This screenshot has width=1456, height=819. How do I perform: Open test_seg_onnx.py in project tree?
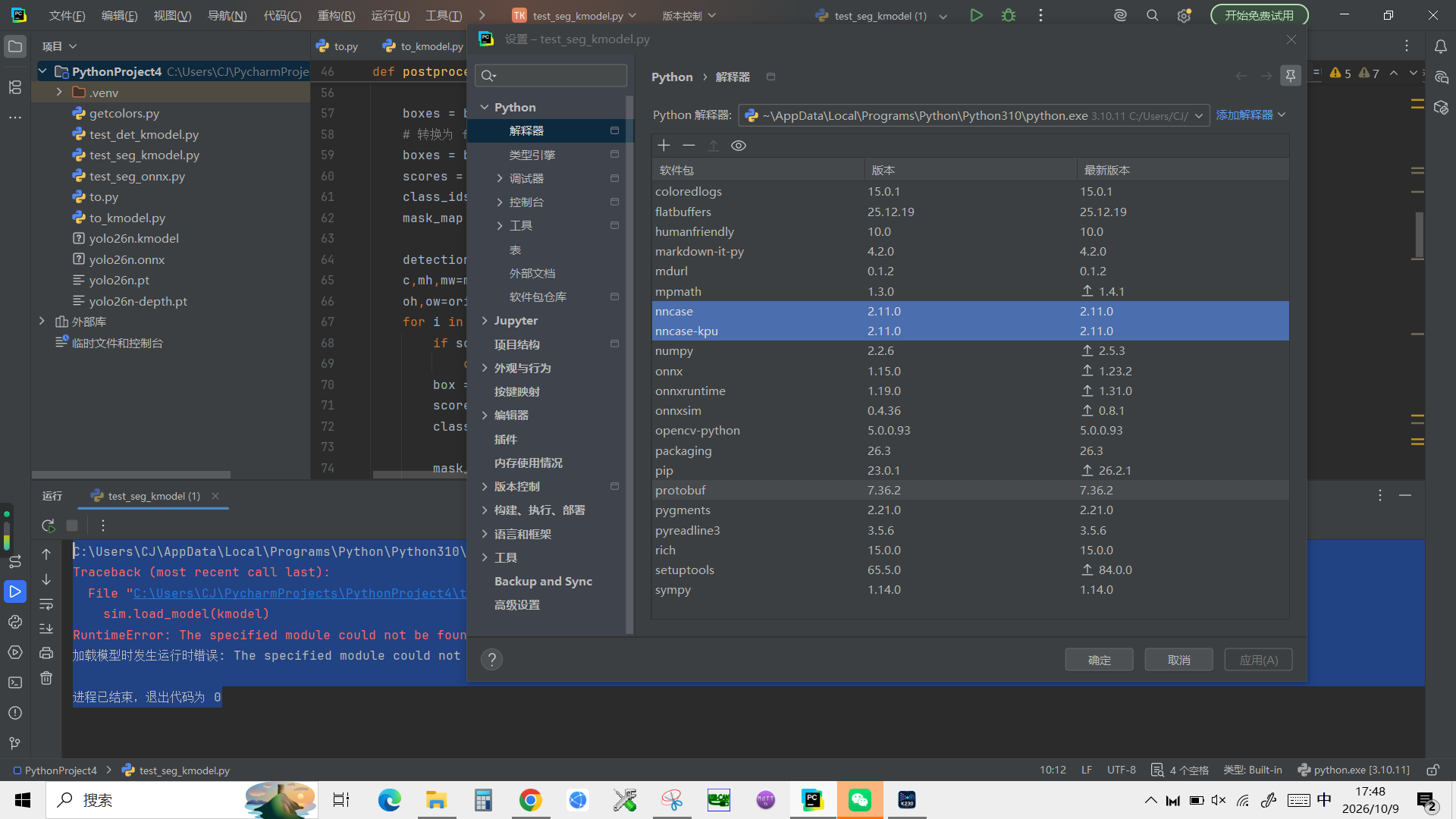136,176
